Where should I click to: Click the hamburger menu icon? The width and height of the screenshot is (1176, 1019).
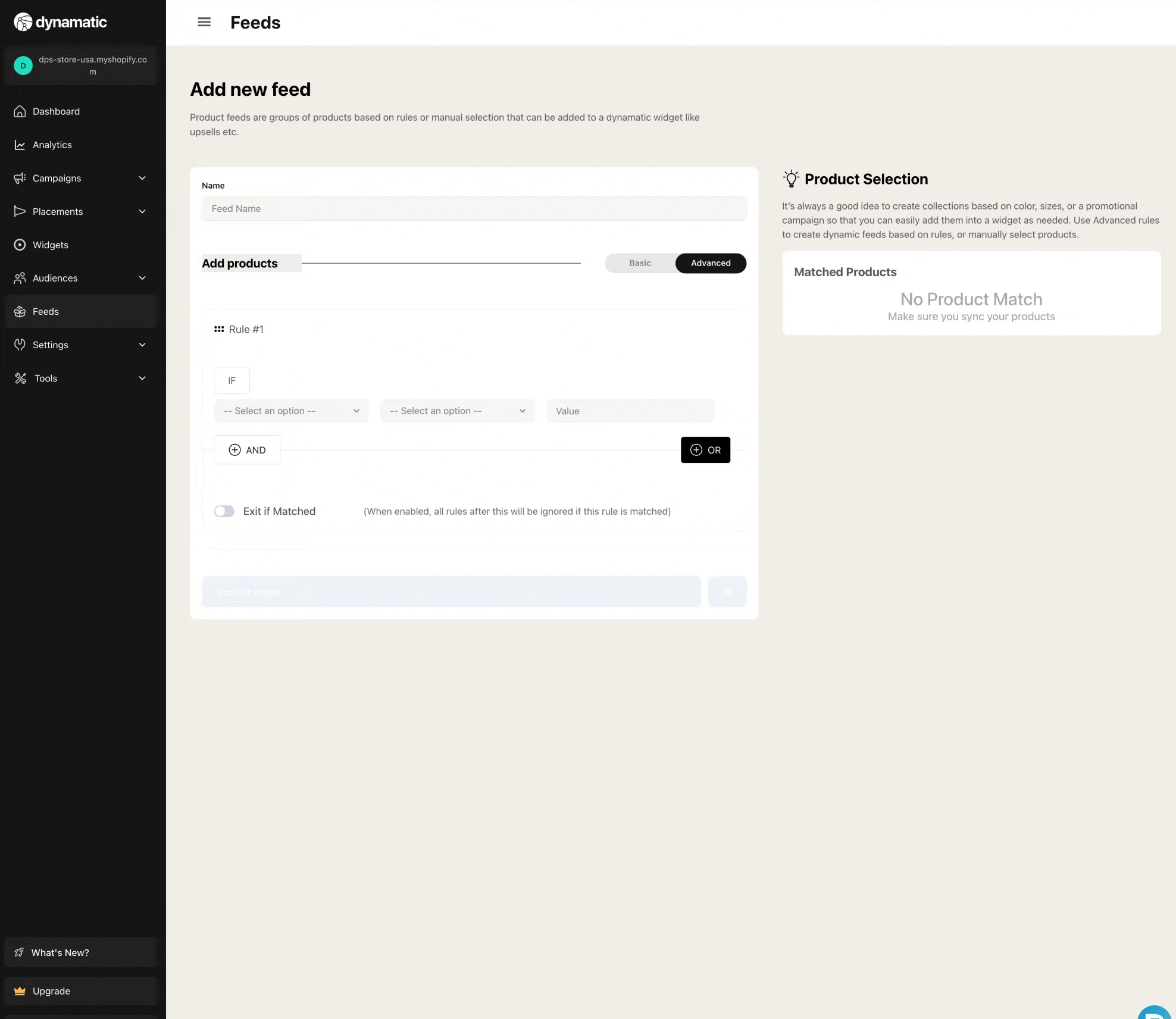(x=204, y=22)
